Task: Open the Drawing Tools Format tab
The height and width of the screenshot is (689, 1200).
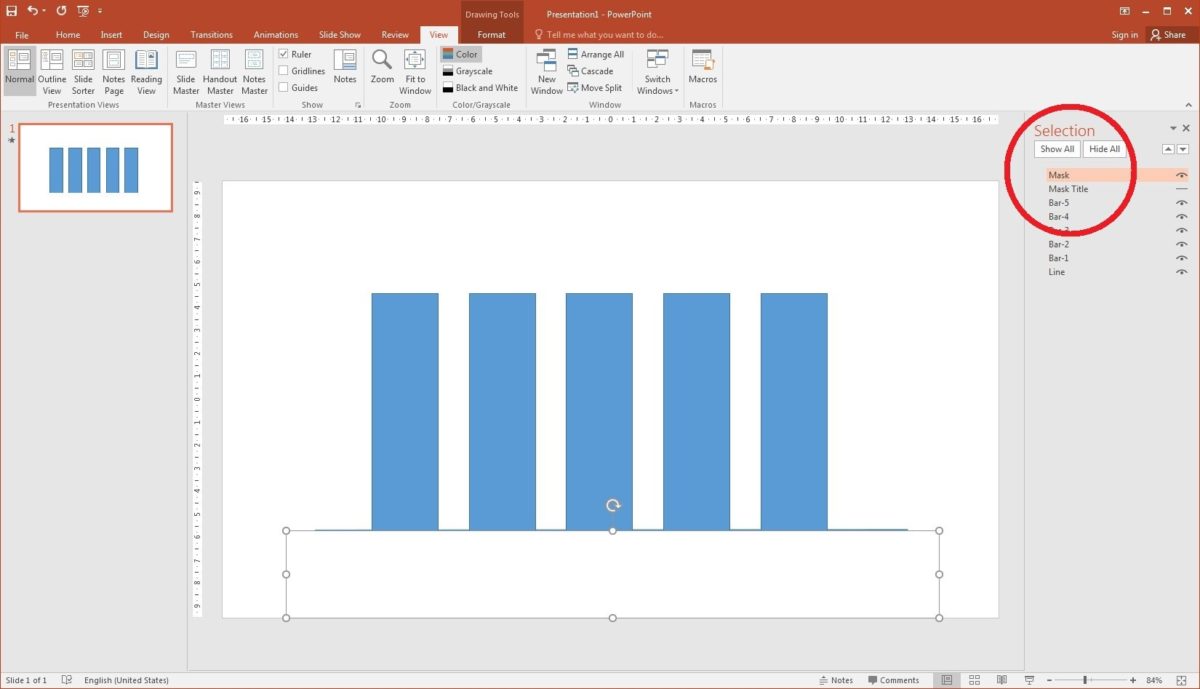Action: point(491,33)
